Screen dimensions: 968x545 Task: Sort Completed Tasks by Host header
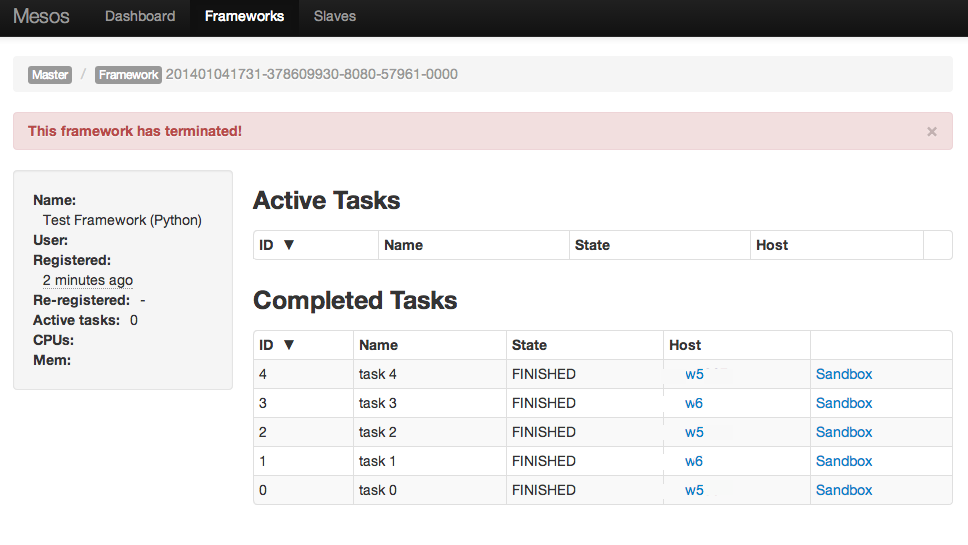point(685,345)
